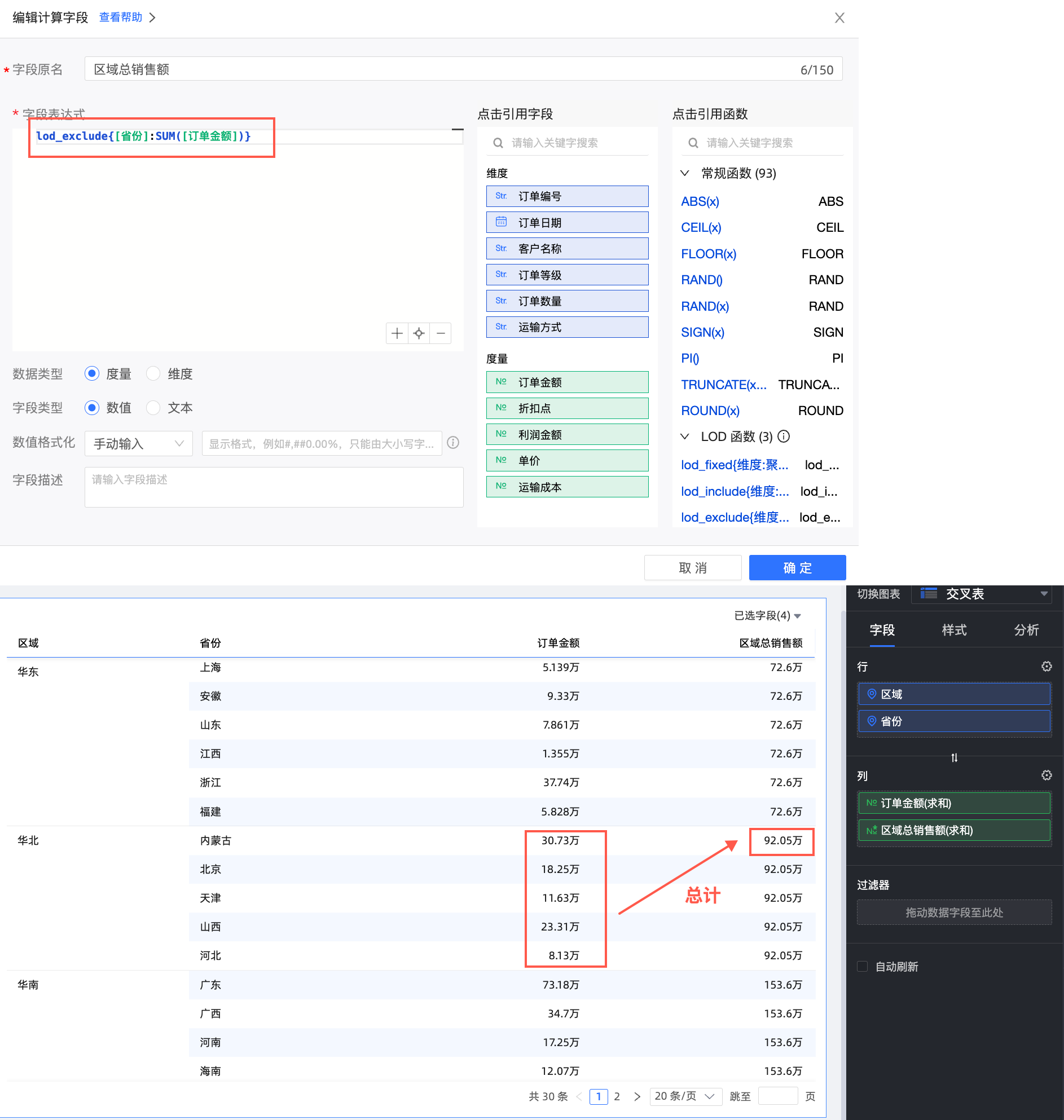Click the 字段描述 description textarea
The image size is (1064, 1120).
click(x=274, y=487)
